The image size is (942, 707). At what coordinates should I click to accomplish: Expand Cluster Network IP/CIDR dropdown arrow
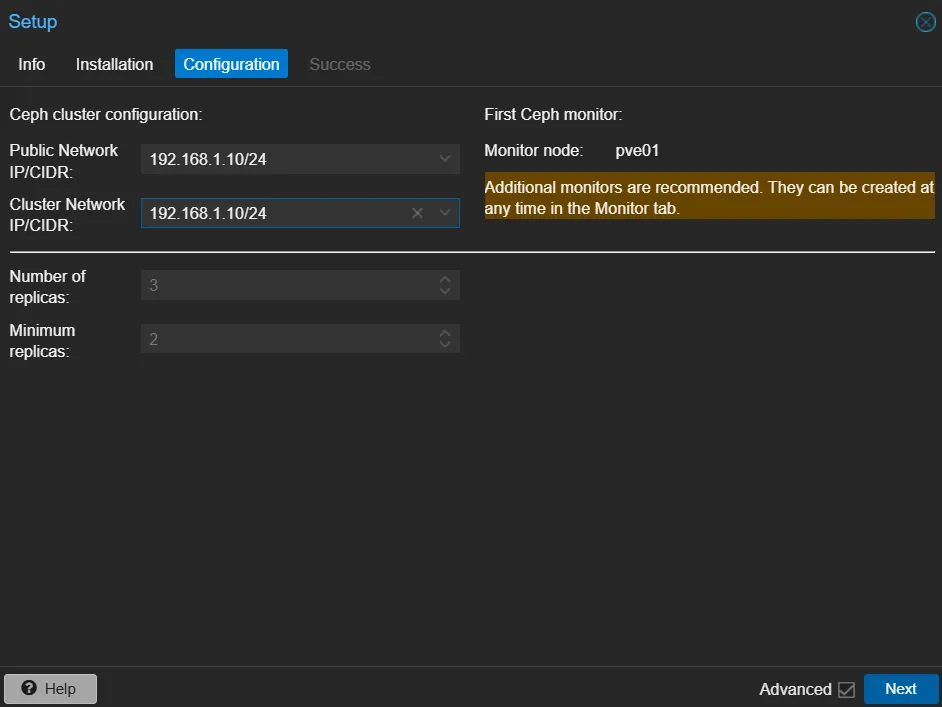click(x=445, y=213)
